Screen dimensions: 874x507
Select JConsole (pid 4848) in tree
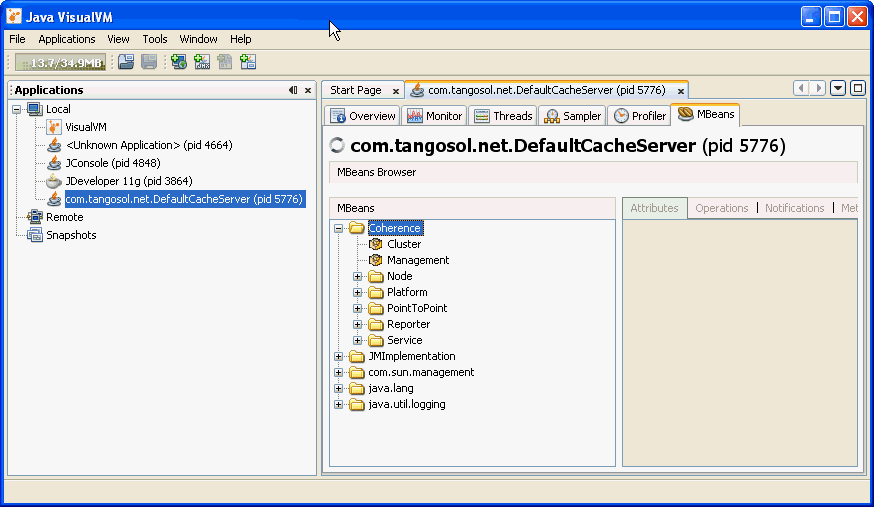point(113,163)
